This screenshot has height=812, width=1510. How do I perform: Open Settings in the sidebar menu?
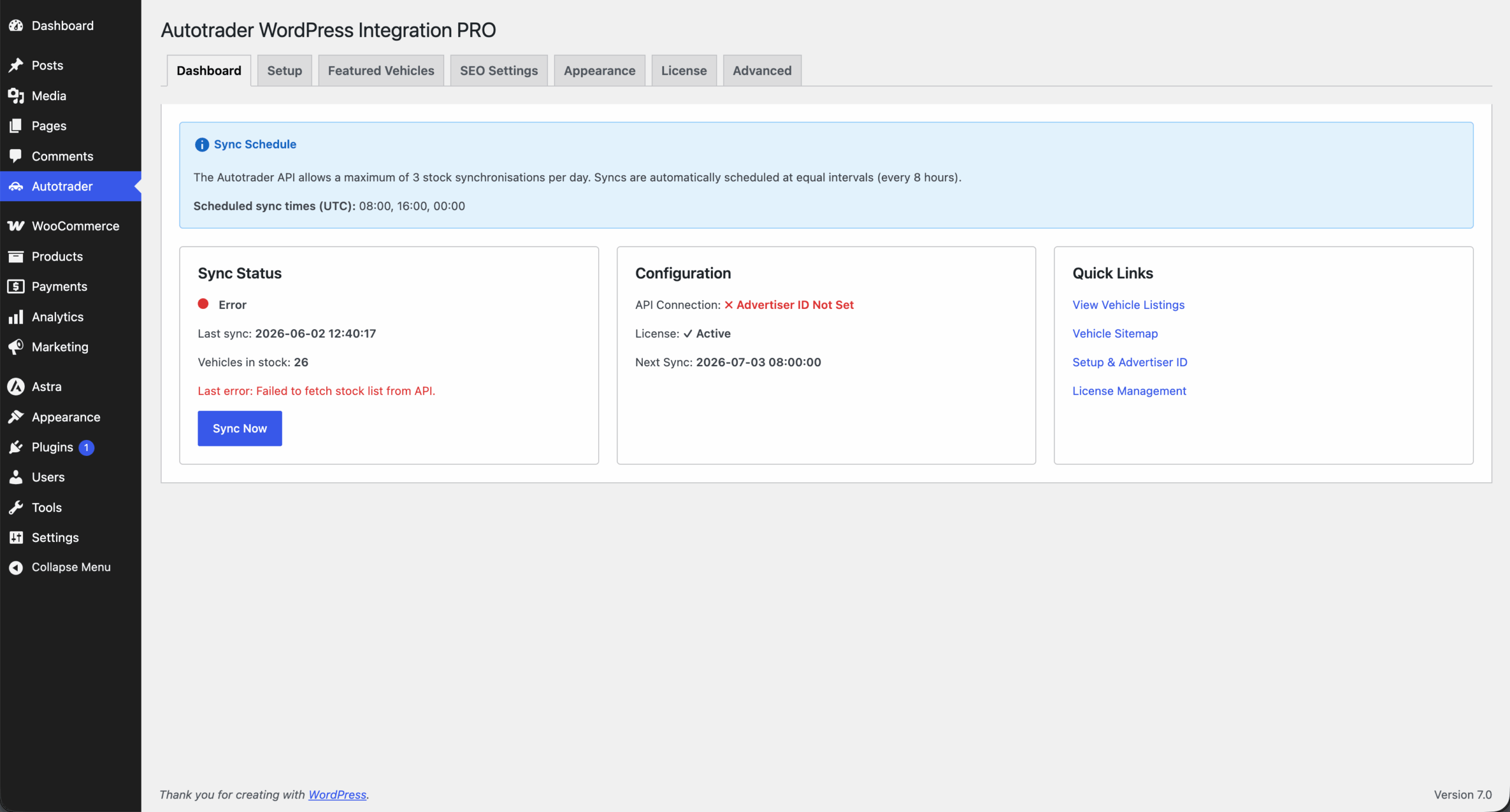tap(71, 537)
